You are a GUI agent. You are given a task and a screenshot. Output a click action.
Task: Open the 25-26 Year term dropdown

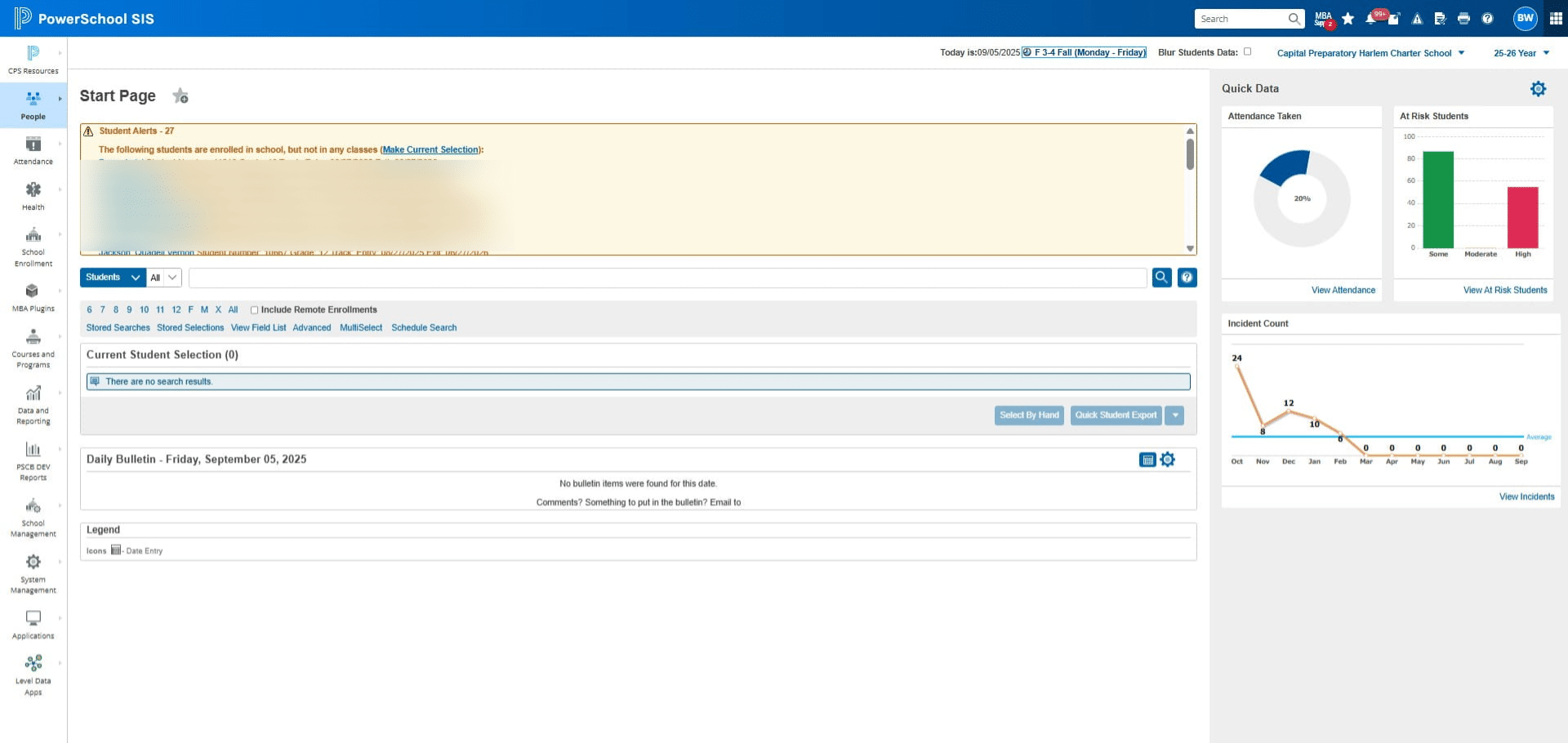click(x=1521, y=53)
